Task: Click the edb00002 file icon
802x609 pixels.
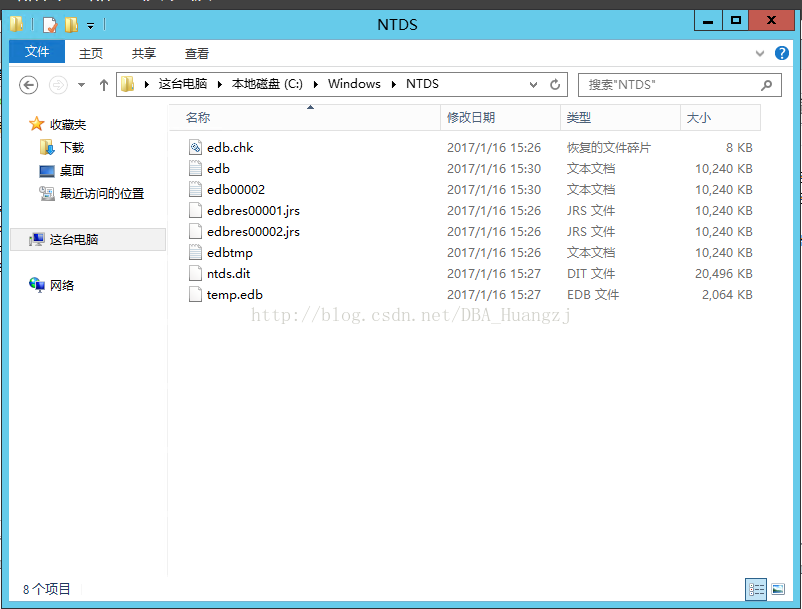Action: coord(195,190)
